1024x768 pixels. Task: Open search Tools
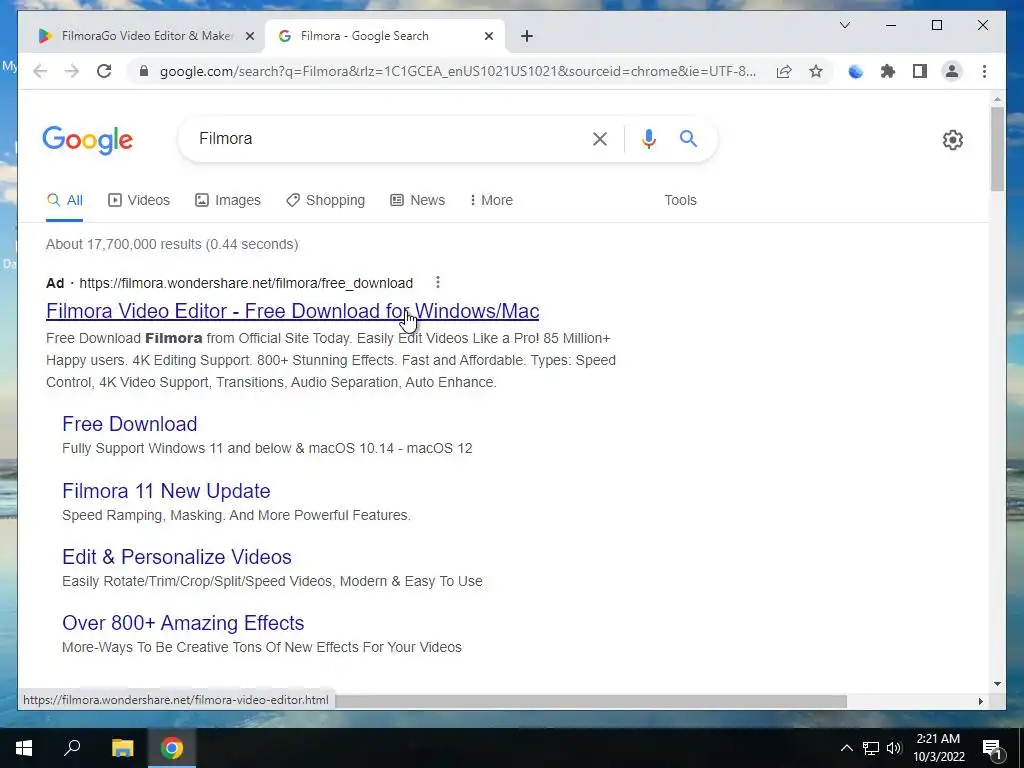point(680,200)
